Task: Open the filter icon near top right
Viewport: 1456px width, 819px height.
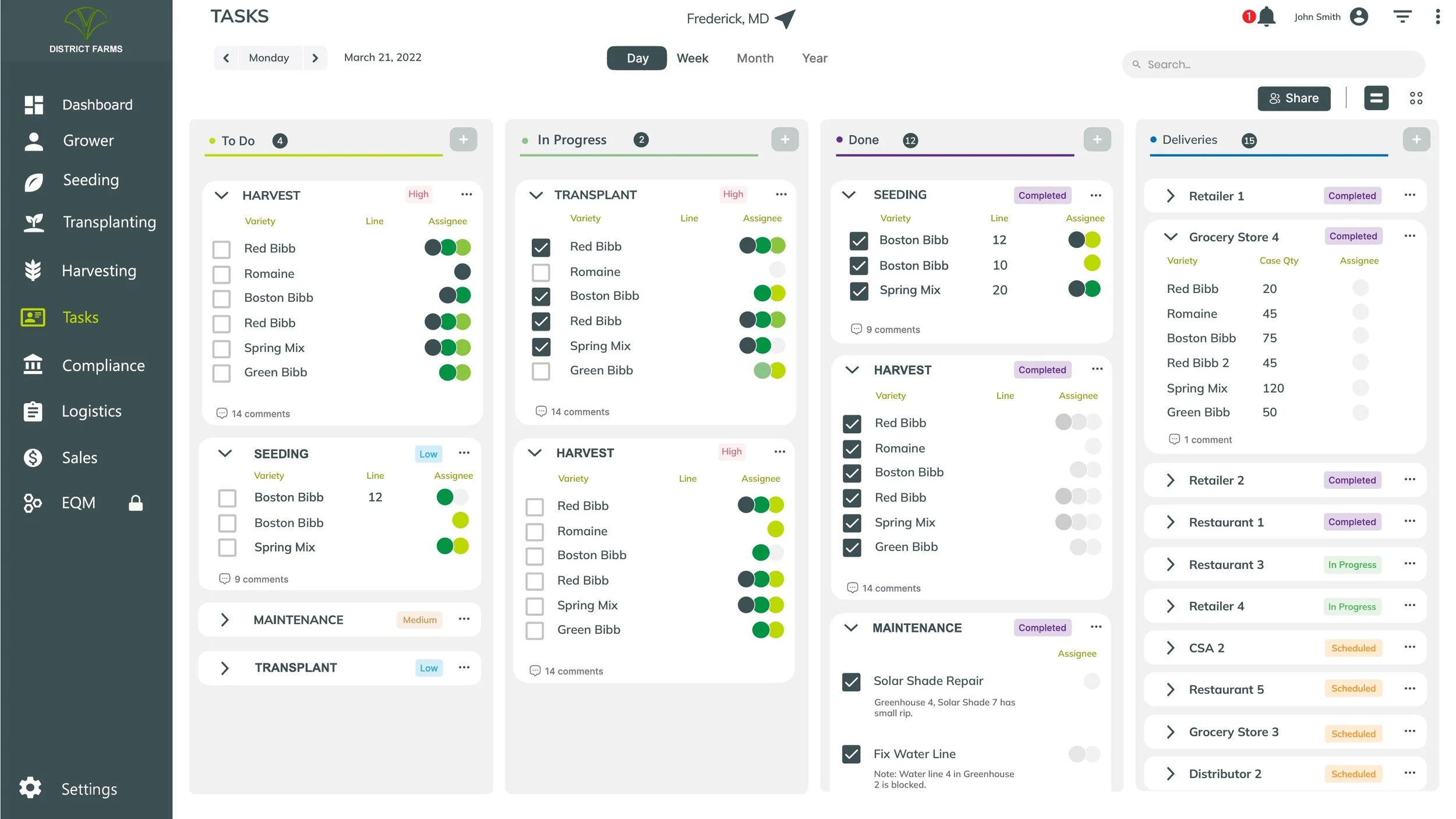Action: coord(1402,16)
